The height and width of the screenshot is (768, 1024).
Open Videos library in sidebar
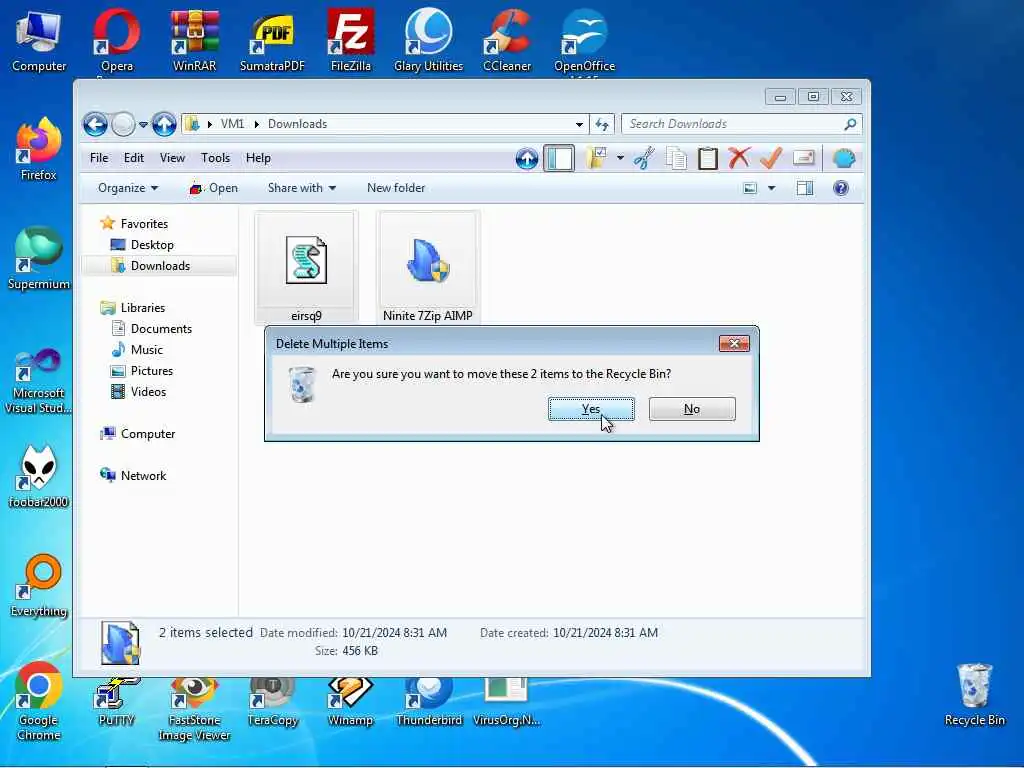pos(148,392)
